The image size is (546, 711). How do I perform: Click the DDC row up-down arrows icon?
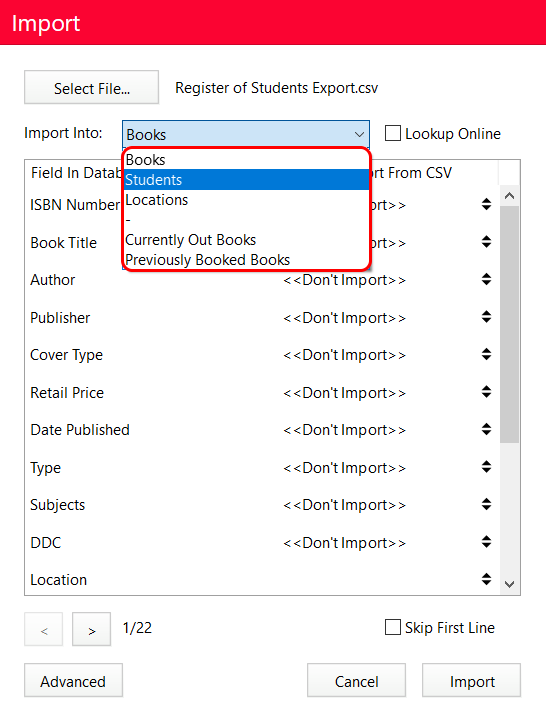pos(486,542)
